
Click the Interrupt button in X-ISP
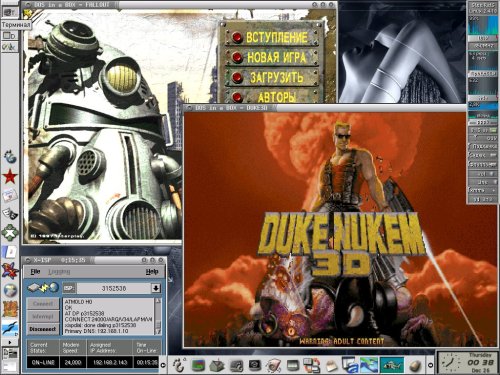[43, 316]
